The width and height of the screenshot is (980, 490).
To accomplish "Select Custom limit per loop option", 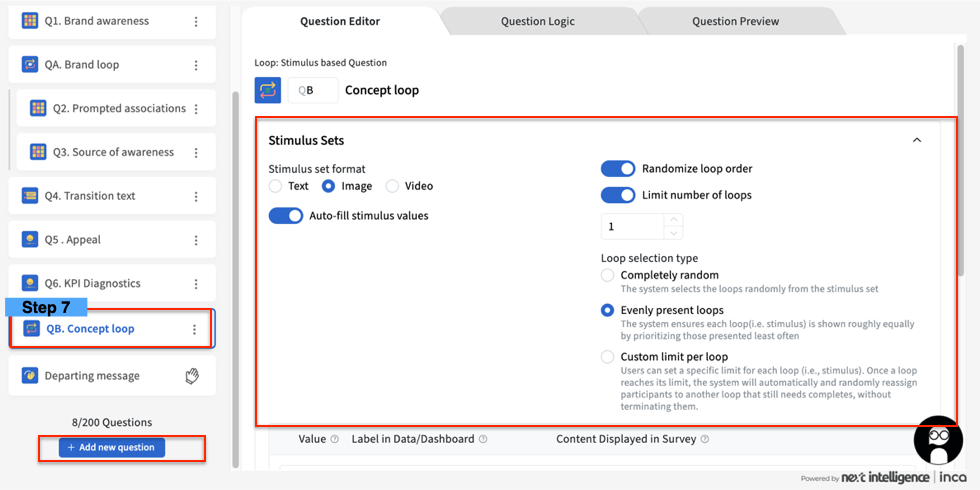I will click(x=607, y=357).
